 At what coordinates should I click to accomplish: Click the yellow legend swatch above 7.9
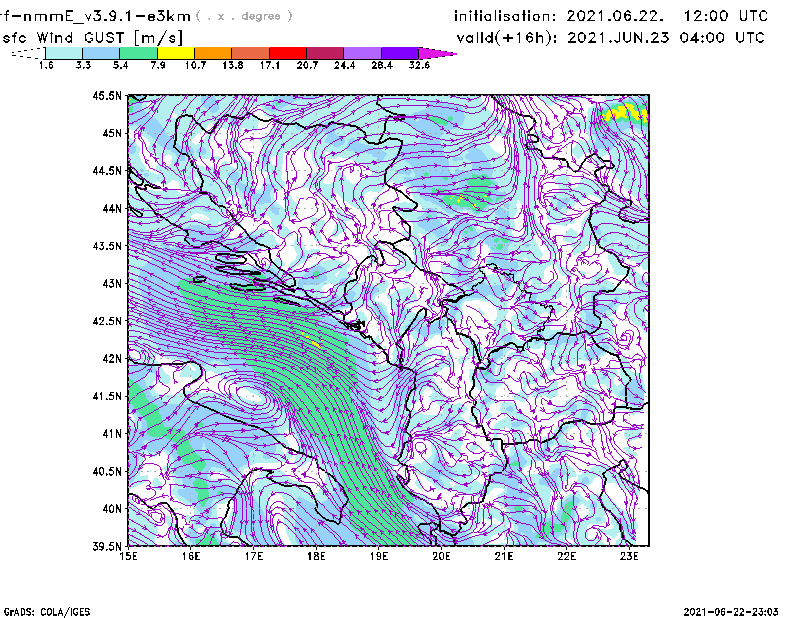pos(176,53)
